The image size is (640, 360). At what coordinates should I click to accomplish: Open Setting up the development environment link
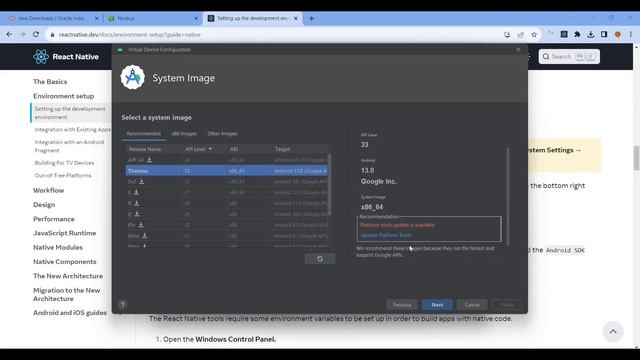[71, 113]
